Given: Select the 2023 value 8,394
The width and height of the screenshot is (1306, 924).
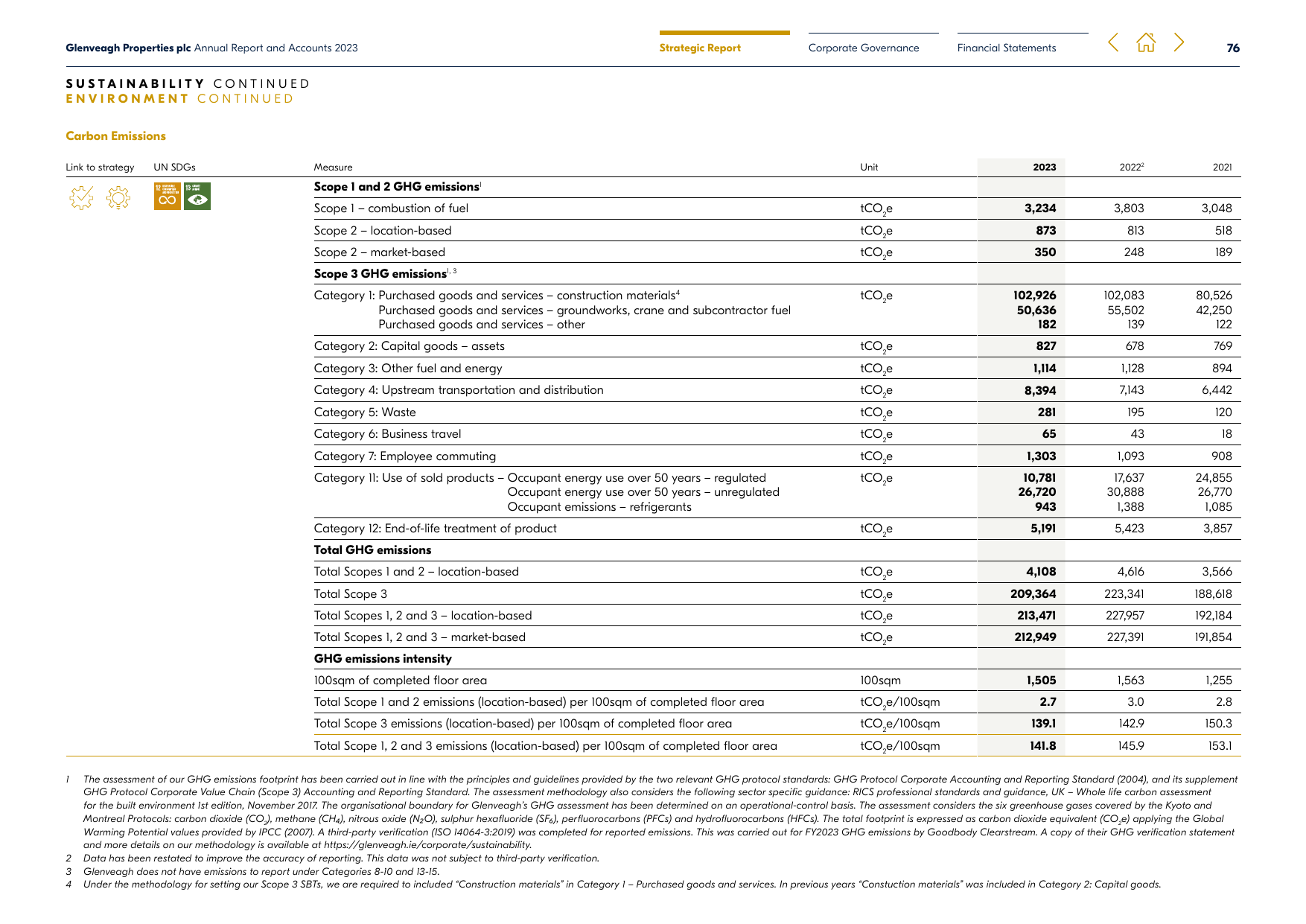Looking at the screenshot, I should pos(1040,390).
